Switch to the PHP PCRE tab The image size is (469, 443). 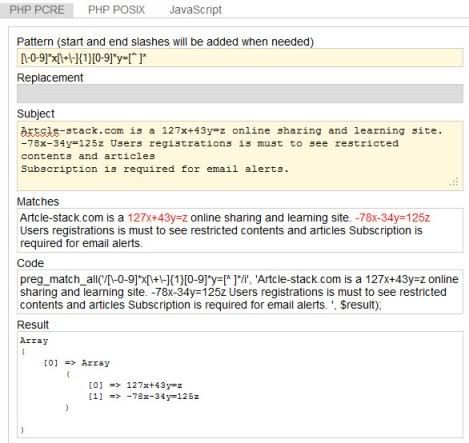36,9
